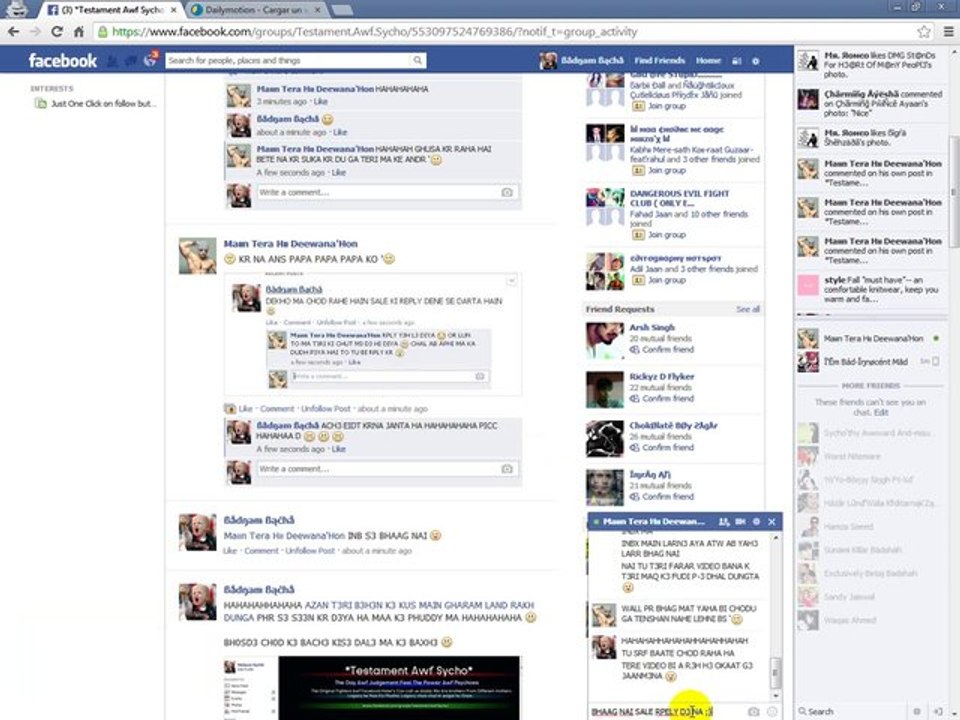Viewport: 960px width, 720px height.
Task: Click the search magnifier icon
Action: point(417,60)
